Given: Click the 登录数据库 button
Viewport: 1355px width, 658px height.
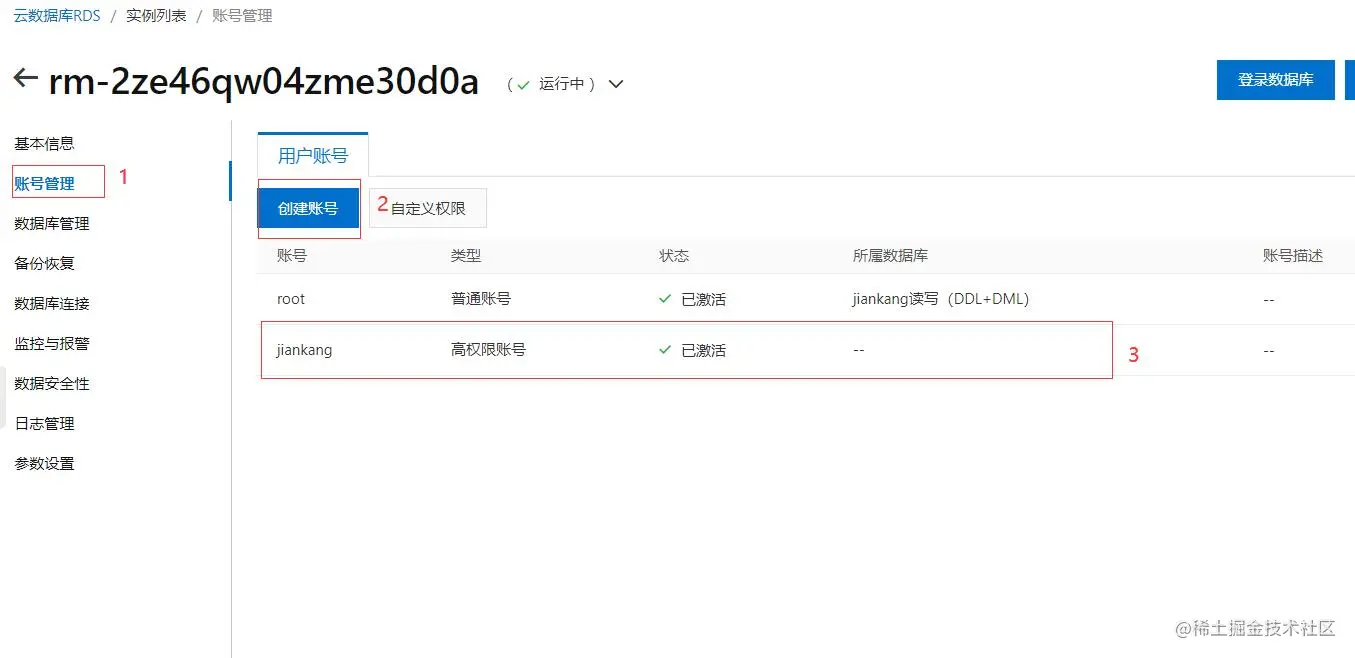Looking at the screenshot, I should (x=1275, y=80).
